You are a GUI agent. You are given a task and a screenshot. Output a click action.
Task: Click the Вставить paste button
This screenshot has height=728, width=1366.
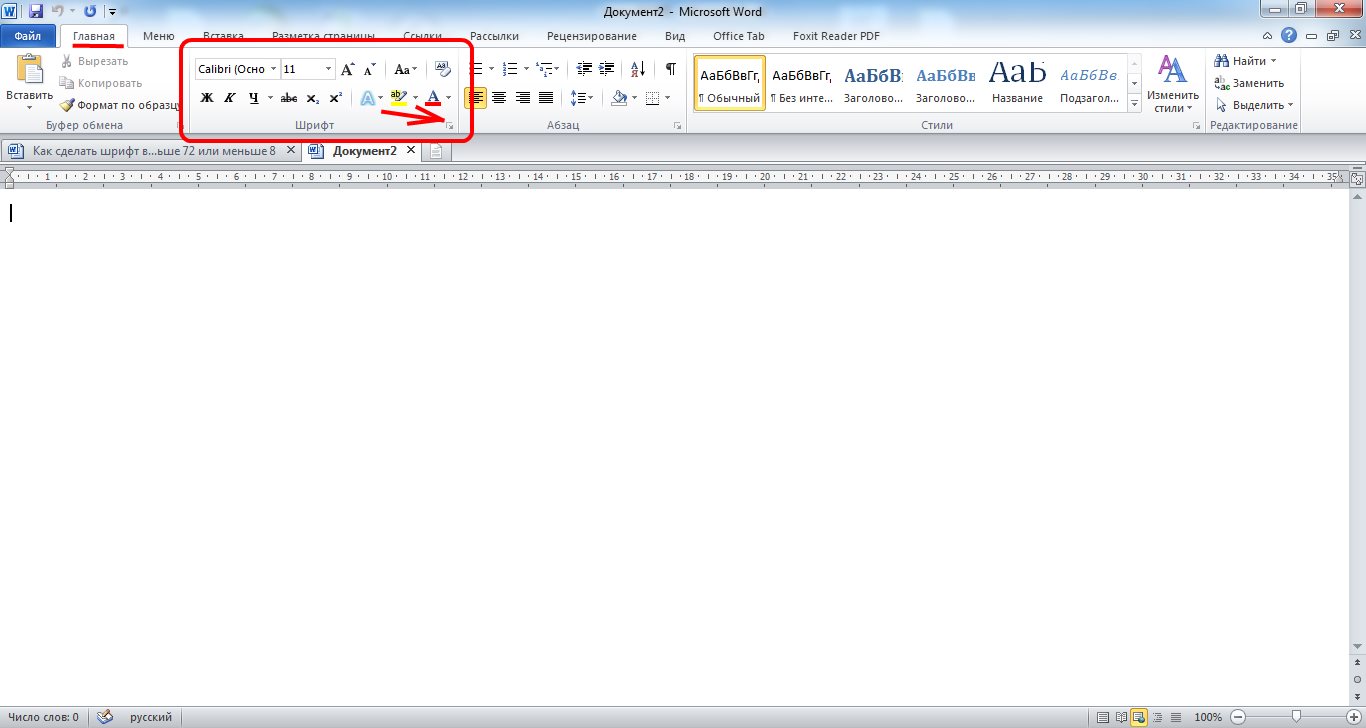pos(29,82)
